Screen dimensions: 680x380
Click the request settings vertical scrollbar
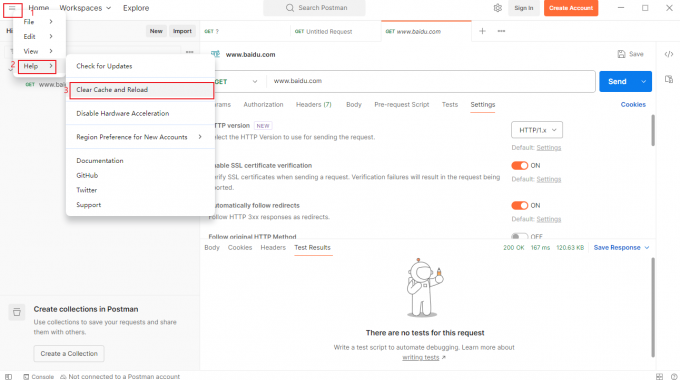[x=653, y=130]
